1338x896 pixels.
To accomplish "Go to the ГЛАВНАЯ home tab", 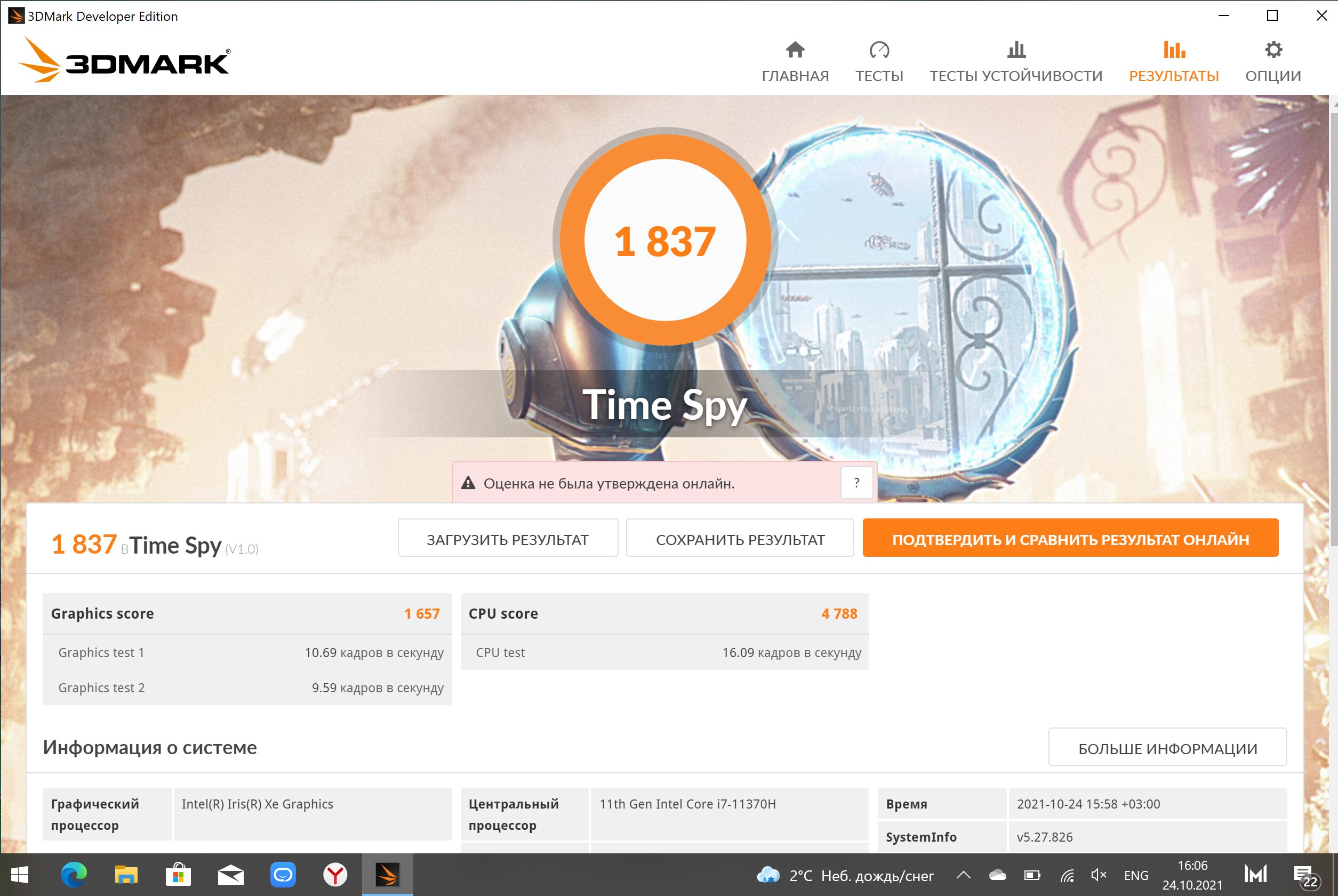I will [795, 62].
